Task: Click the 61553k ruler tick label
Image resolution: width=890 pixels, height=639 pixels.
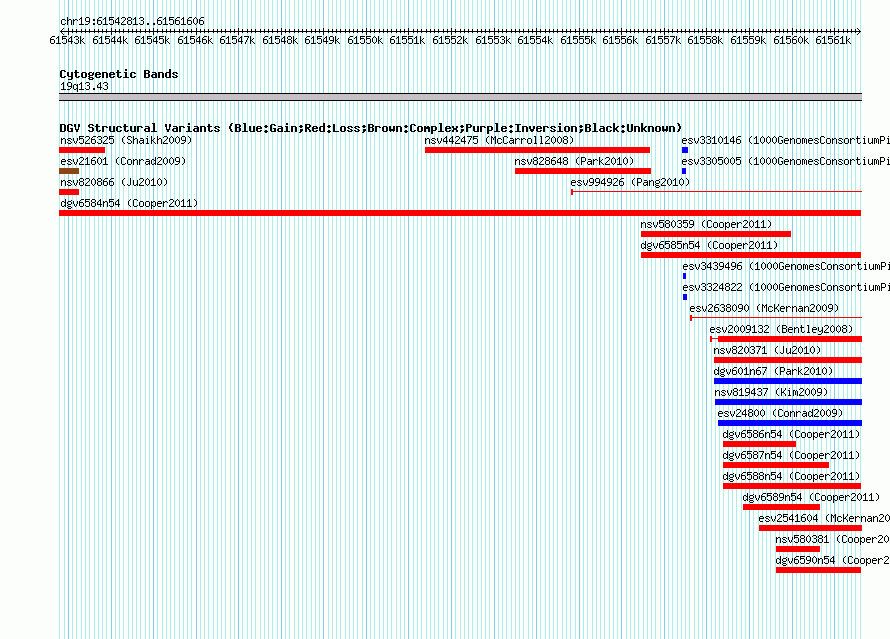Action: coord(493,40)
